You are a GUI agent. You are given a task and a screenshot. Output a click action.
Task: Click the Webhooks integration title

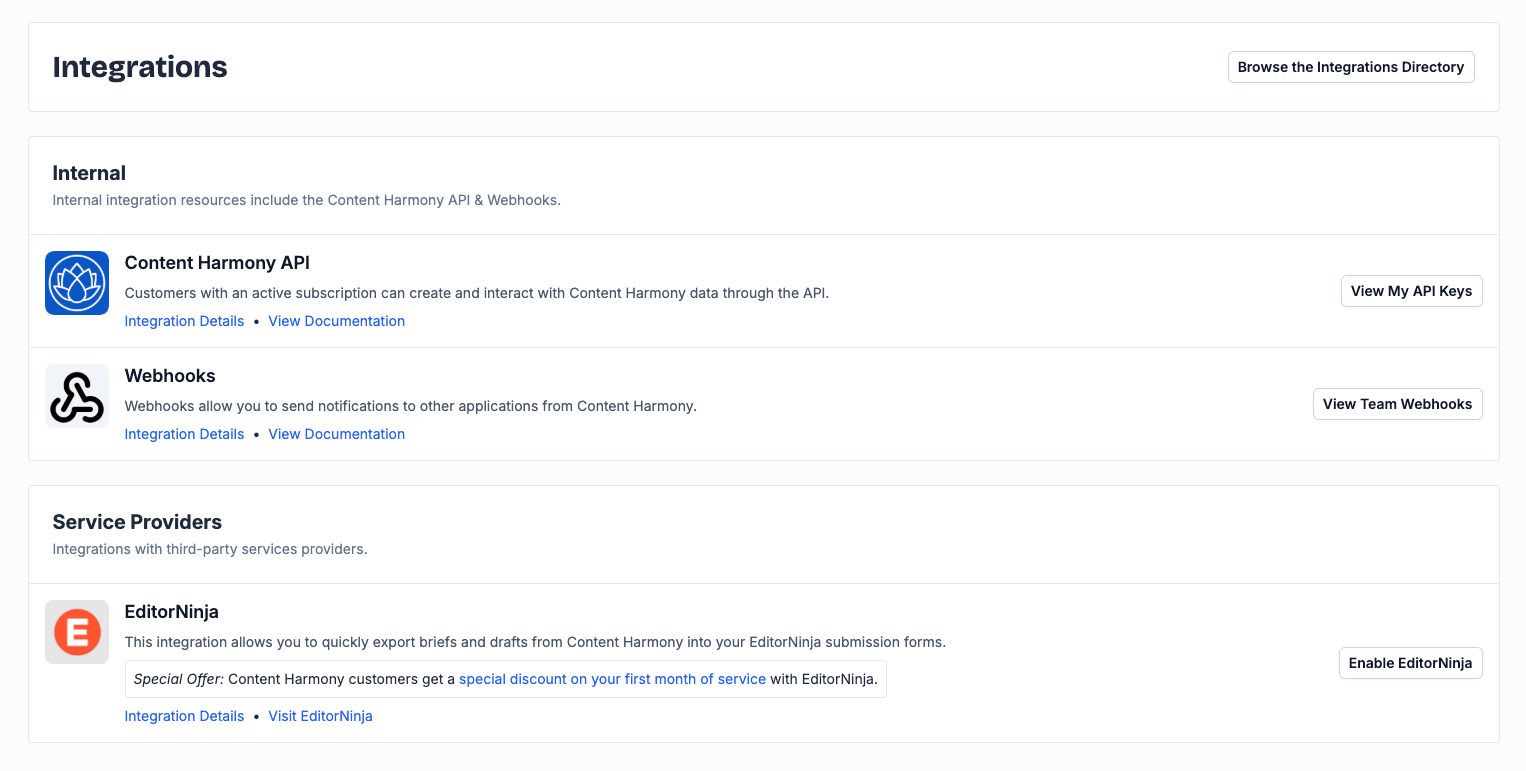(x=170, y=376)
